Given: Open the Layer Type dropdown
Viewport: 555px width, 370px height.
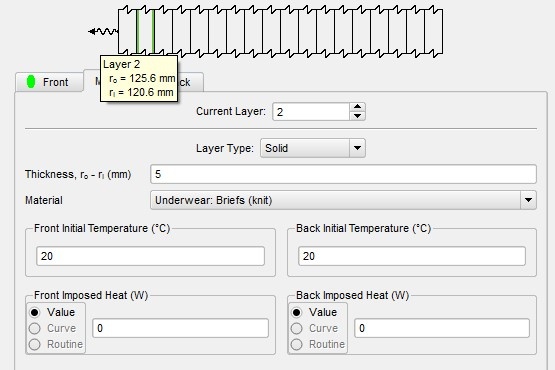Looking at the screenshot, I should pos(313,148).
